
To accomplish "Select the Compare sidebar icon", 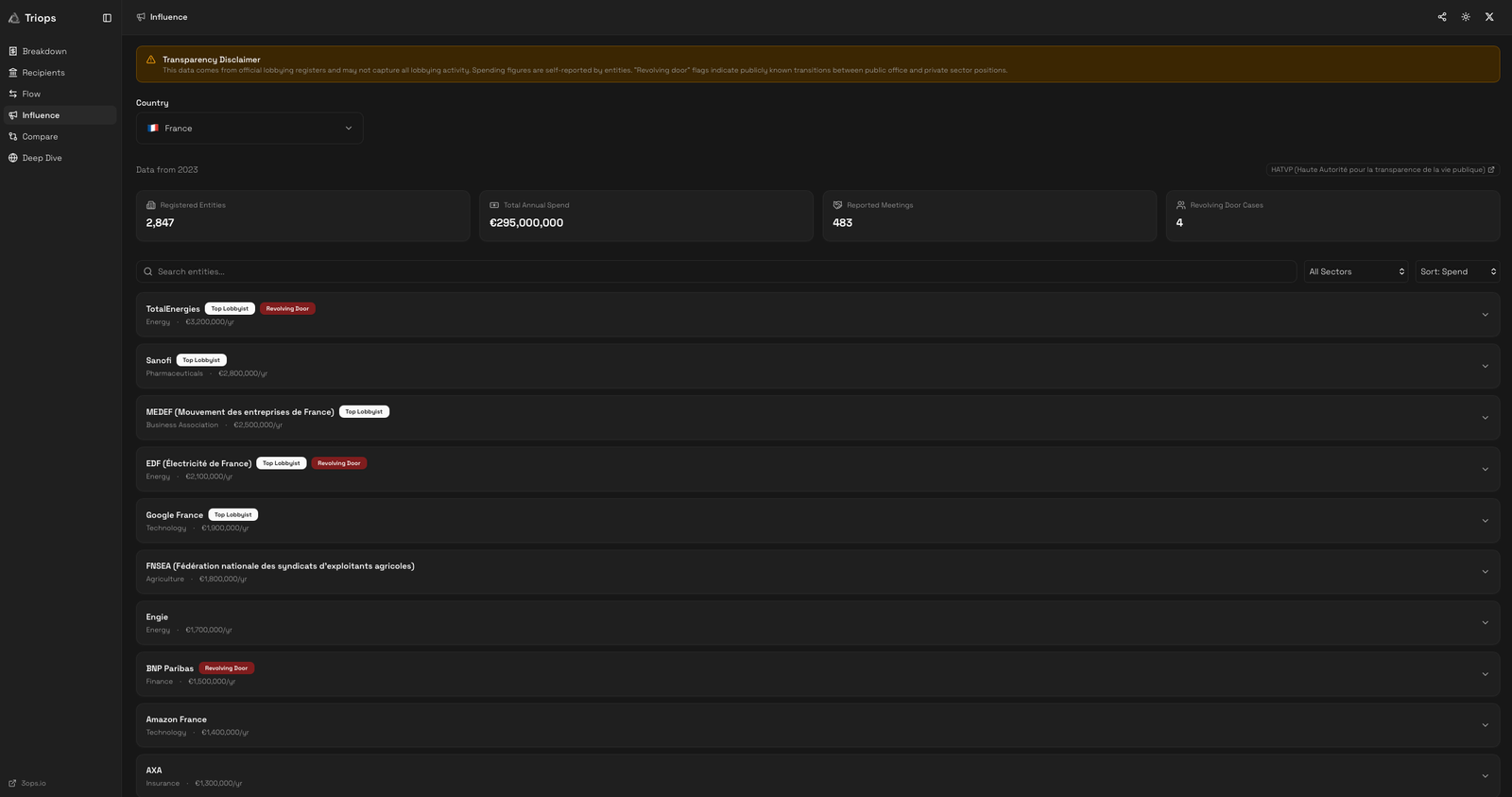I will (x=13, y=137).
